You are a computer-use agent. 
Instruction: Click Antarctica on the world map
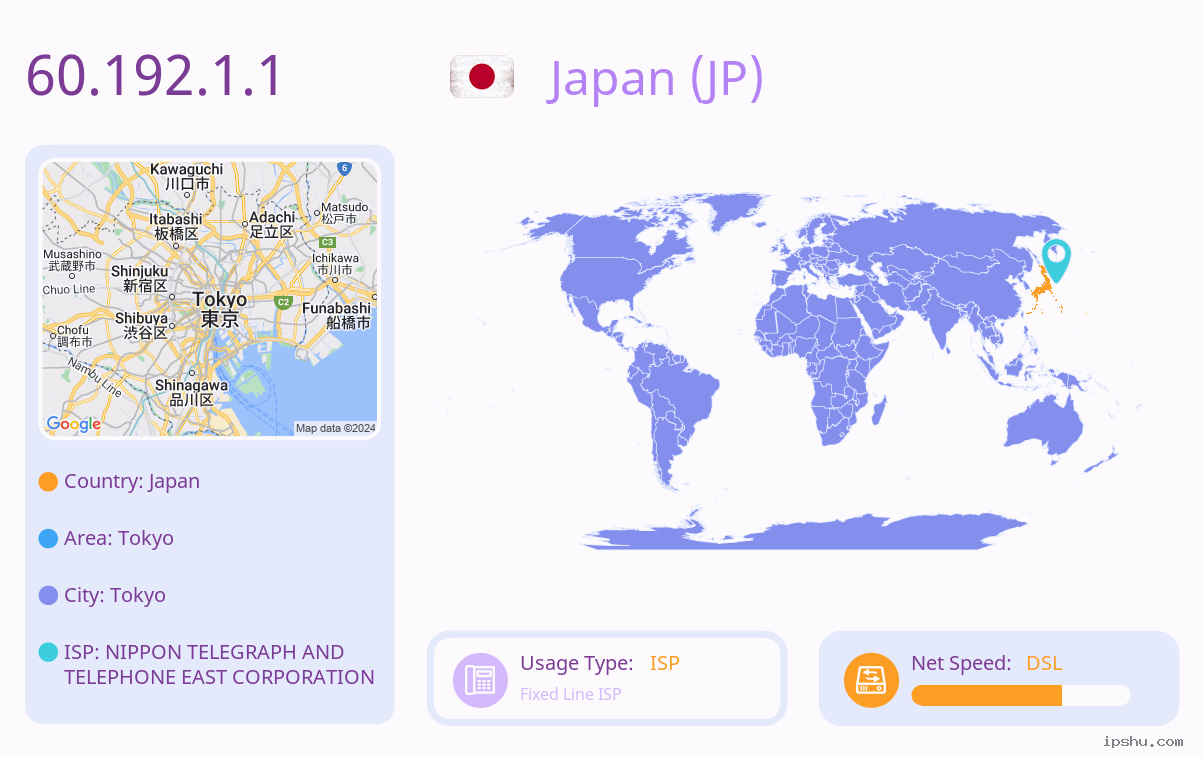tap(805, 531)
